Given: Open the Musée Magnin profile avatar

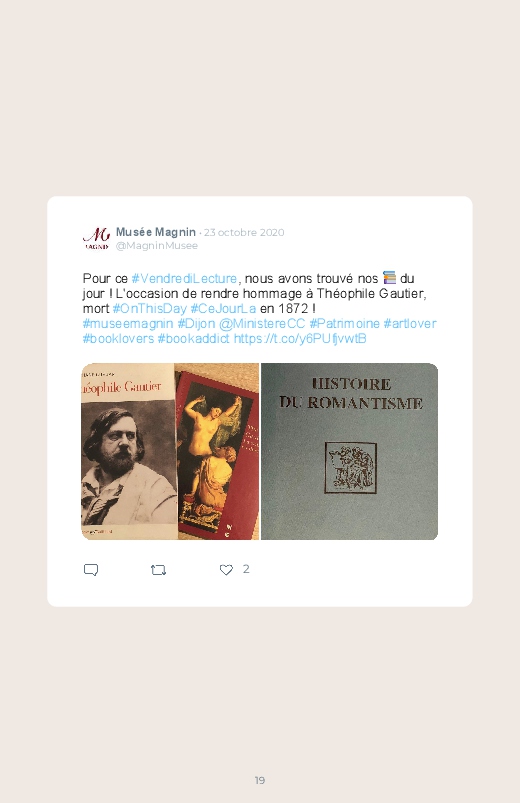Looking at the screenshot, I should click(x=96, y=239).
